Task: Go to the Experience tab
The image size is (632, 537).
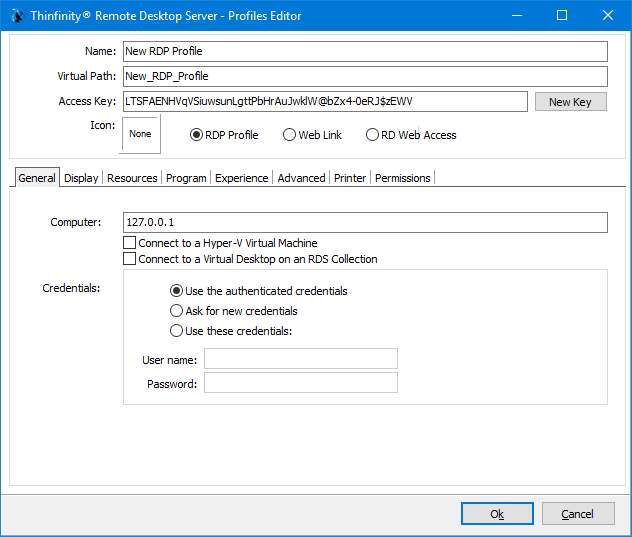Action: pyautogui.click(x=241, y=178)
